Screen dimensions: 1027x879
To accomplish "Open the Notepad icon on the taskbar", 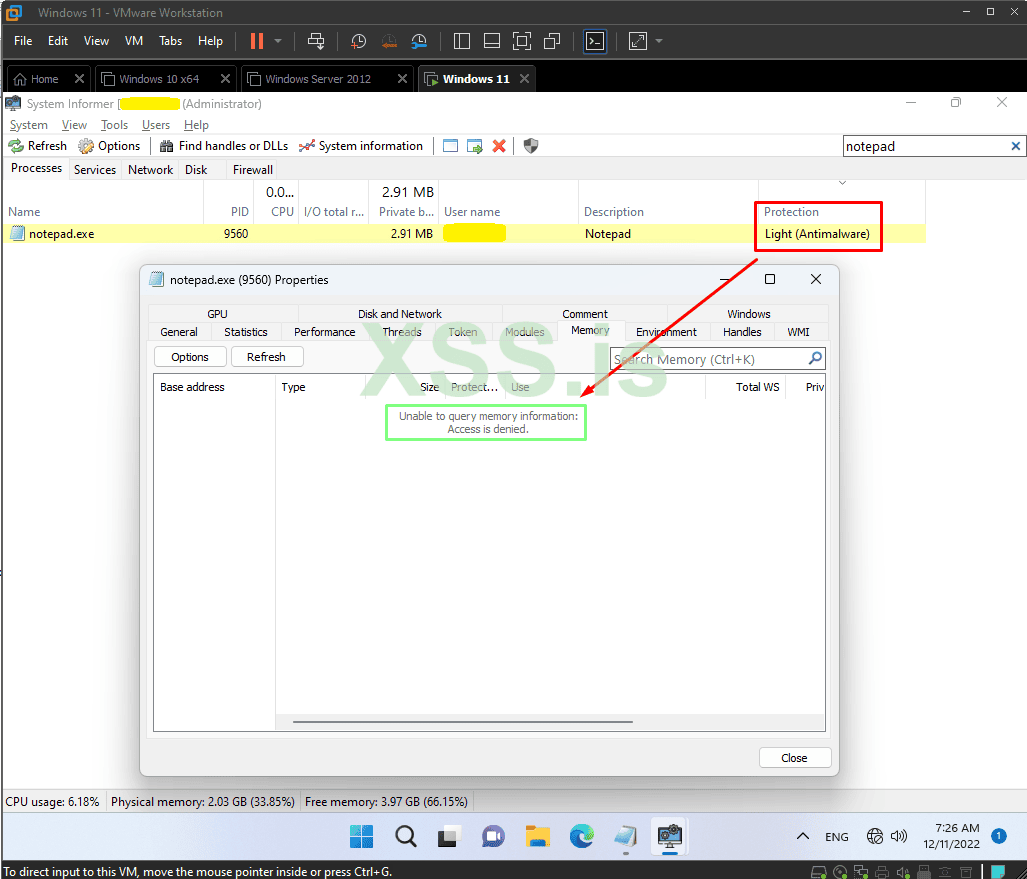I will coord(626,836).
